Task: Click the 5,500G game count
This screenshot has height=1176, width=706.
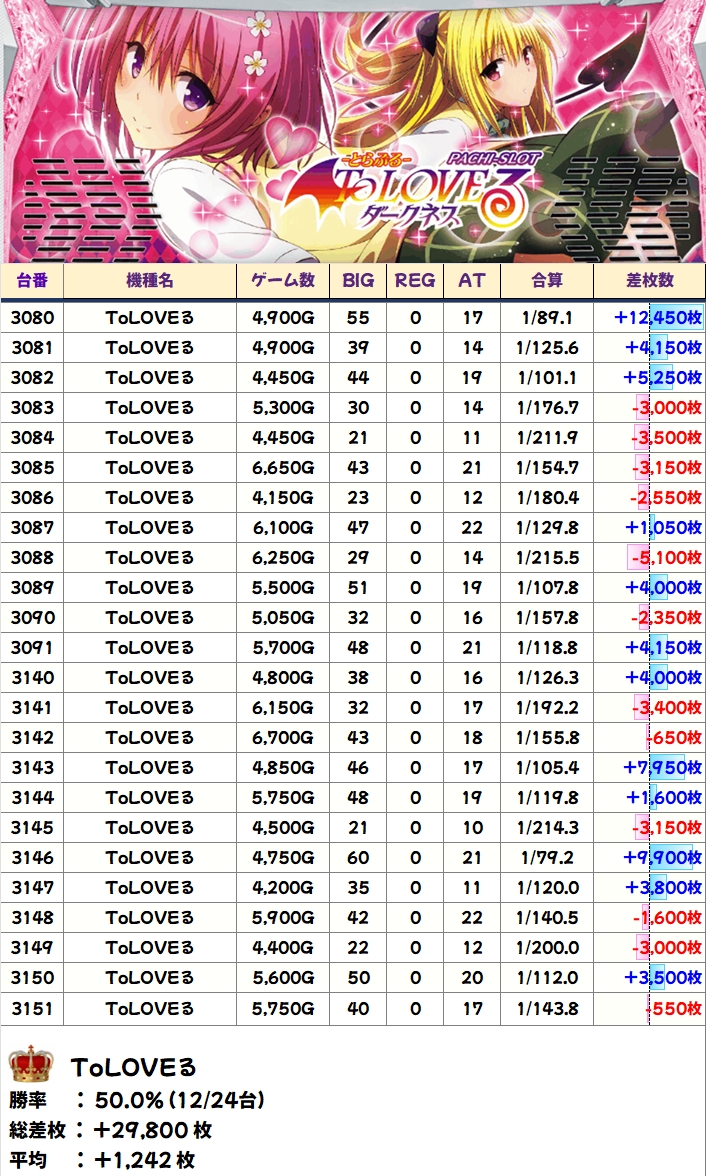Action: point(283,588)
